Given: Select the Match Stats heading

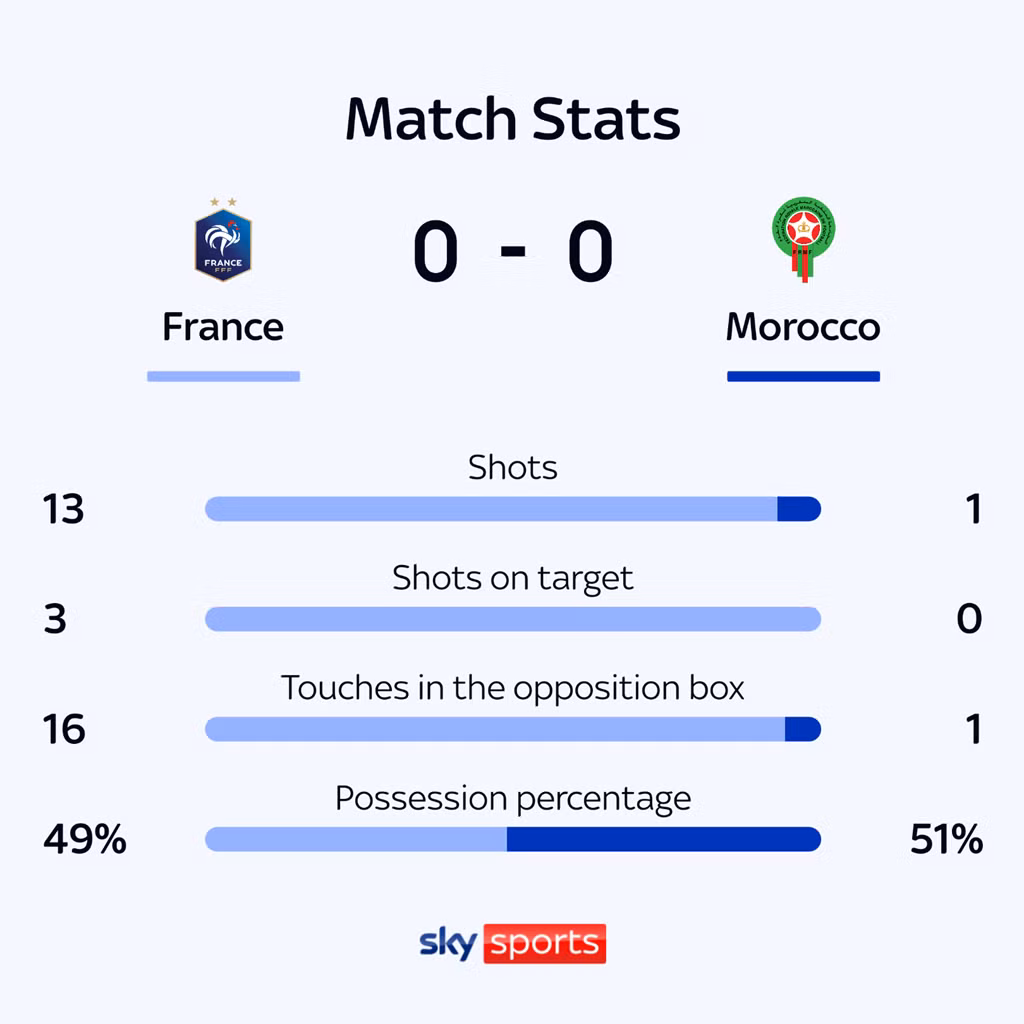Looking at the screenshot, I should click(513, 119).
